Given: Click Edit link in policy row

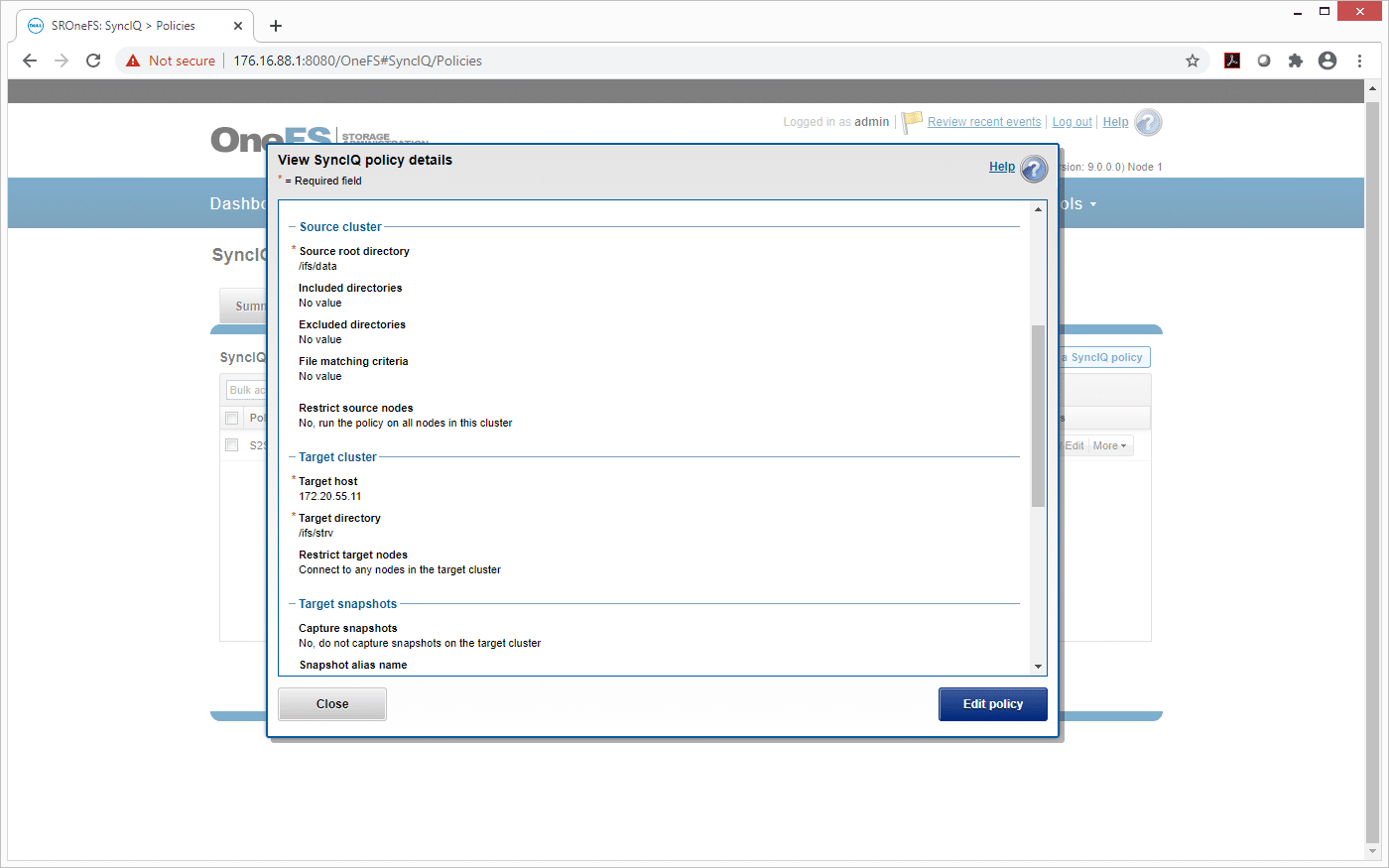Looking at the screenshot, I should [x=1074, y=446].
